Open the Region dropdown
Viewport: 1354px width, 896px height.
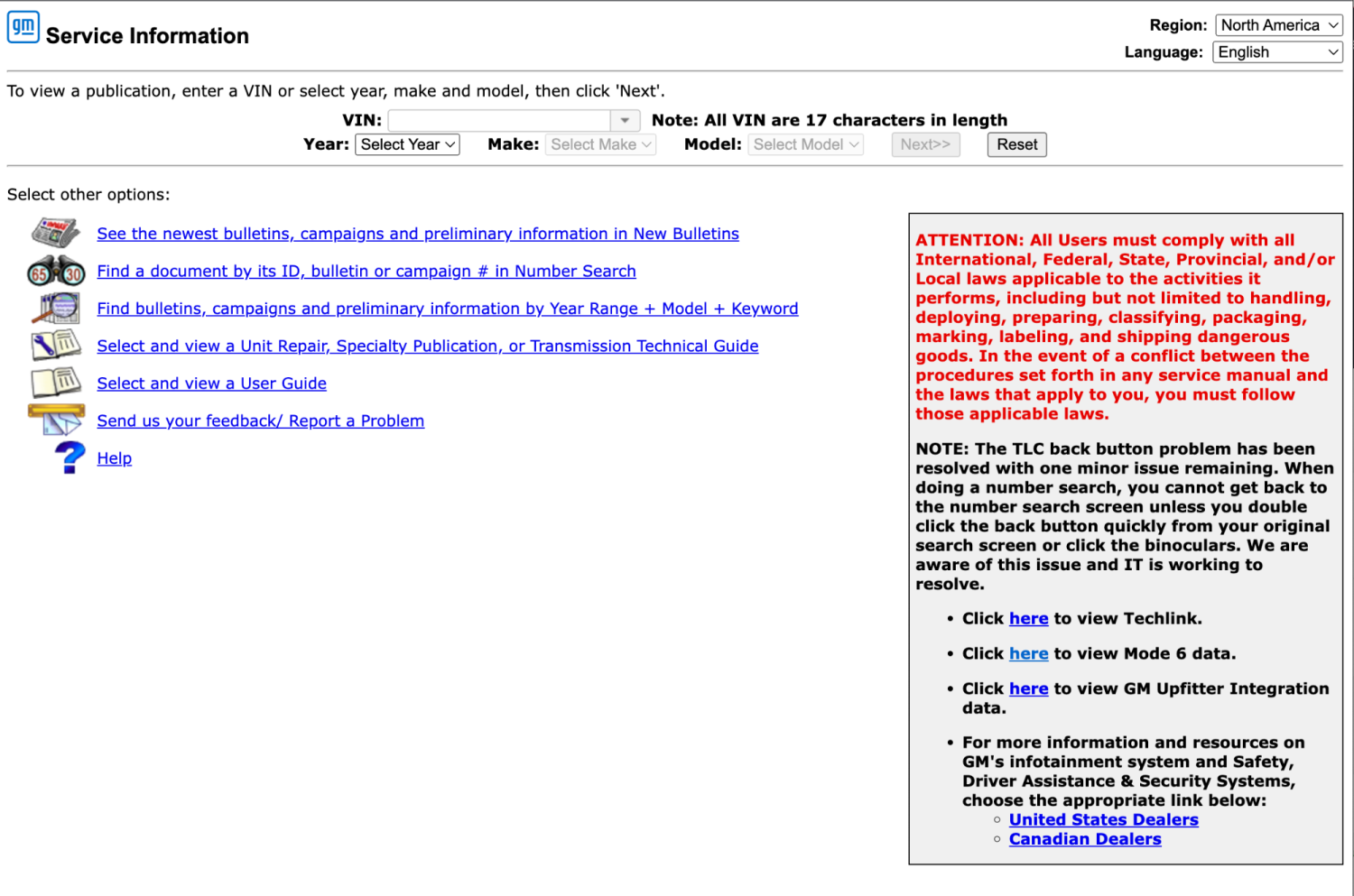[x=1278, y=25]
